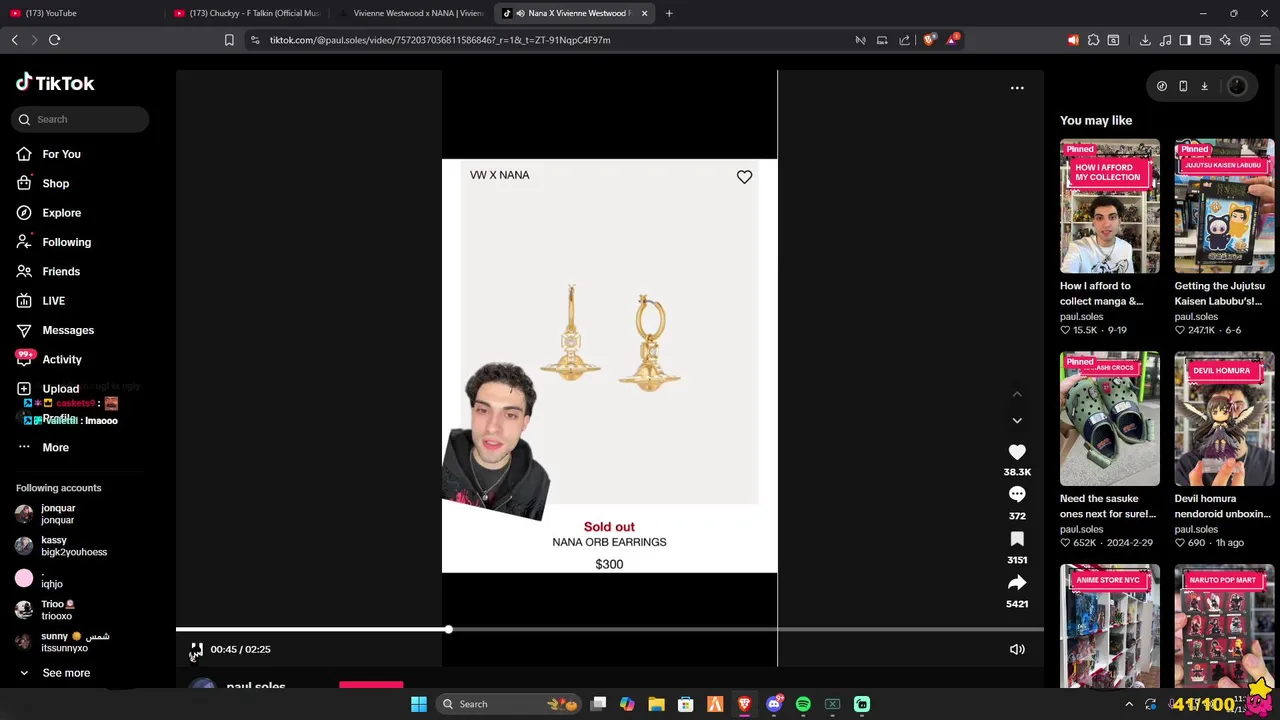
Task: Open the browser downloads icon
Action: click(1145, 40)
